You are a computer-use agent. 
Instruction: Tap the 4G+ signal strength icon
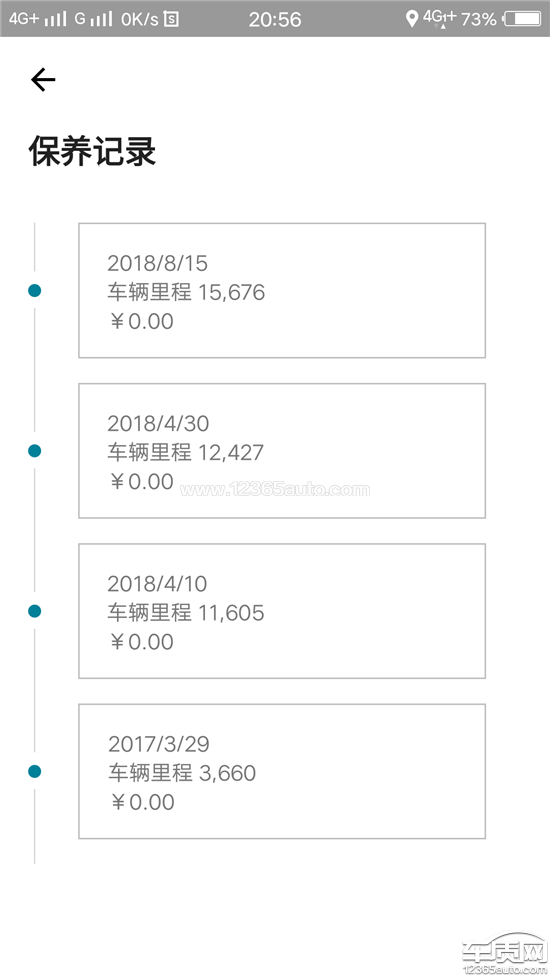[x=37, y=19]
